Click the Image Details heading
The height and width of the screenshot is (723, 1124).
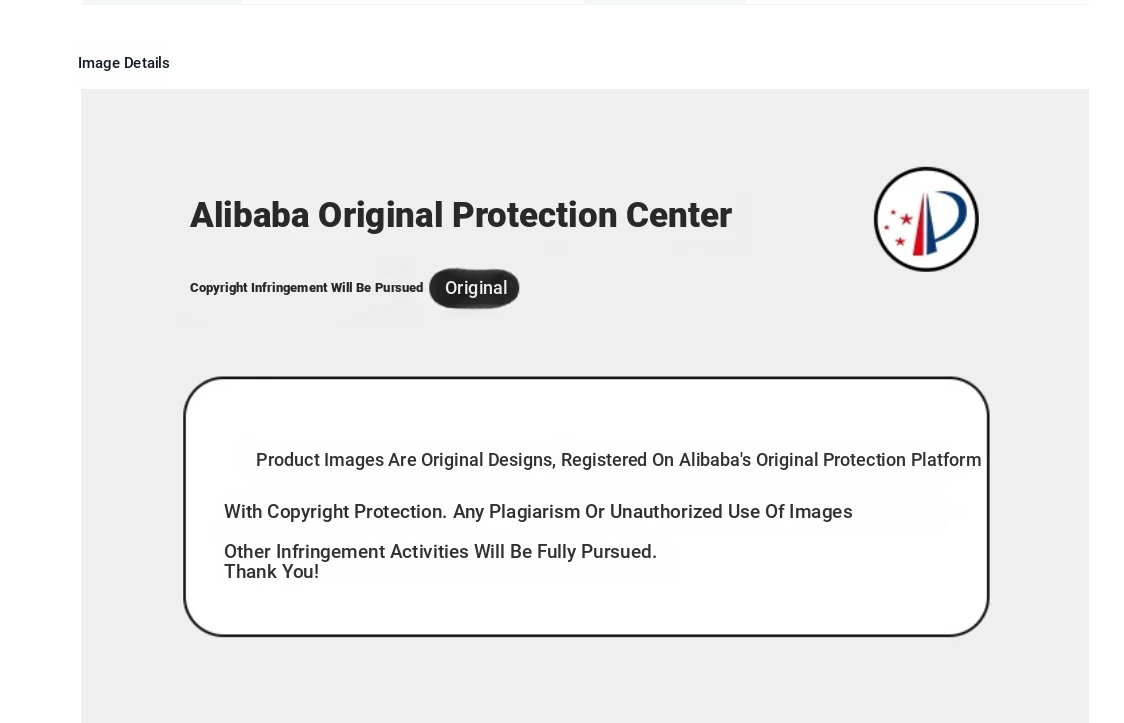124,63
